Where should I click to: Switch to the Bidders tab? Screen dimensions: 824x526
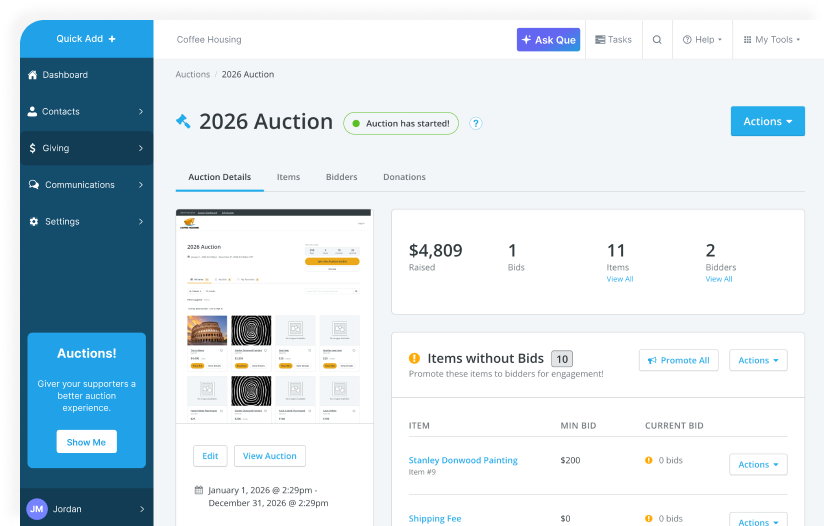(x=341, y=177)
